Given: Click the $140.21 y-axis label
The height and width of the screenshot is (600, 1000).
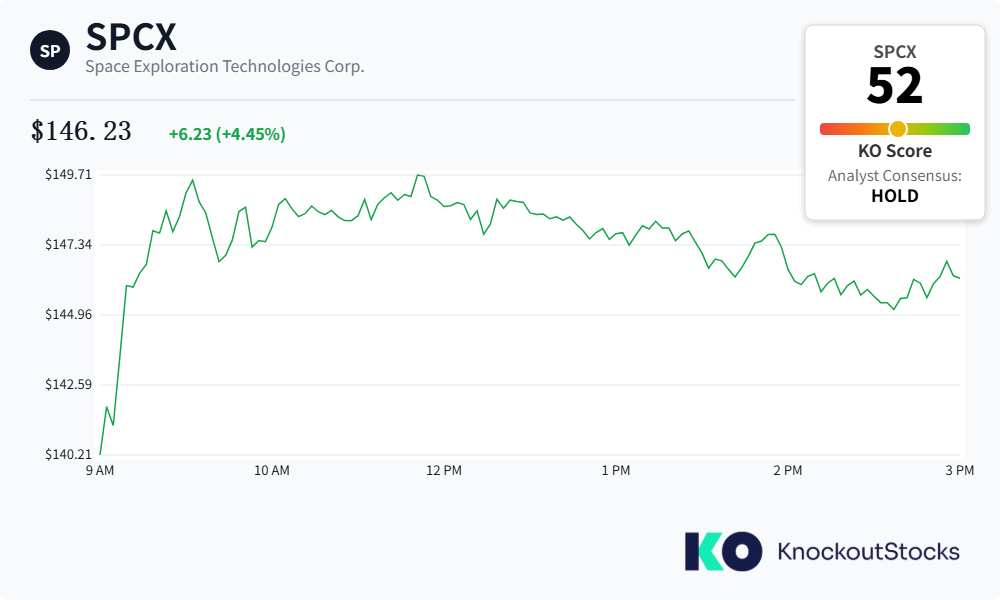Looking at the screenshot, I should (68, 454).
